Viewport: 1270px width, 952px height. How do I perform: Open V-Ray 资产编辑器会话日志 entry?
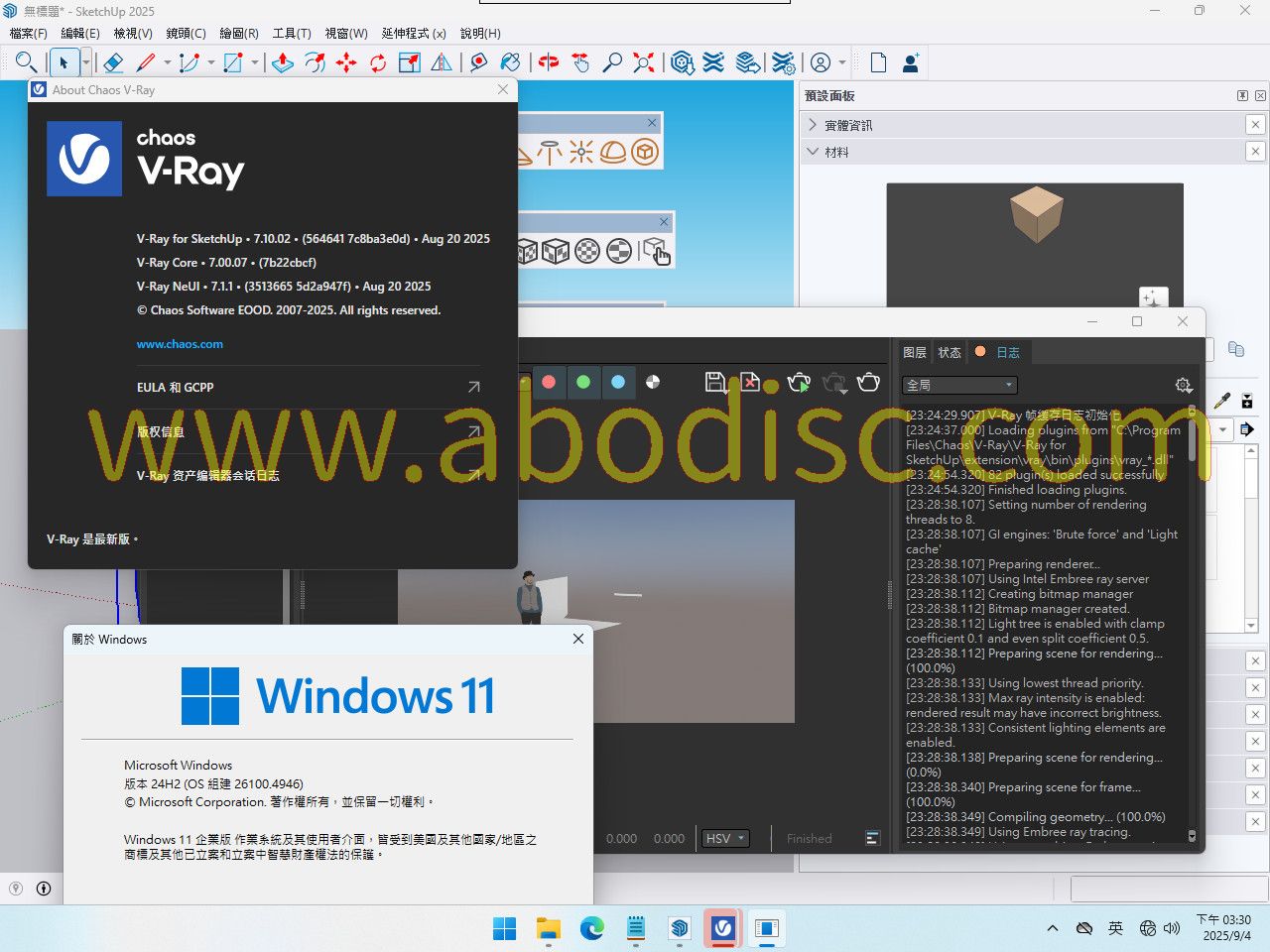[x=309, y=475]
